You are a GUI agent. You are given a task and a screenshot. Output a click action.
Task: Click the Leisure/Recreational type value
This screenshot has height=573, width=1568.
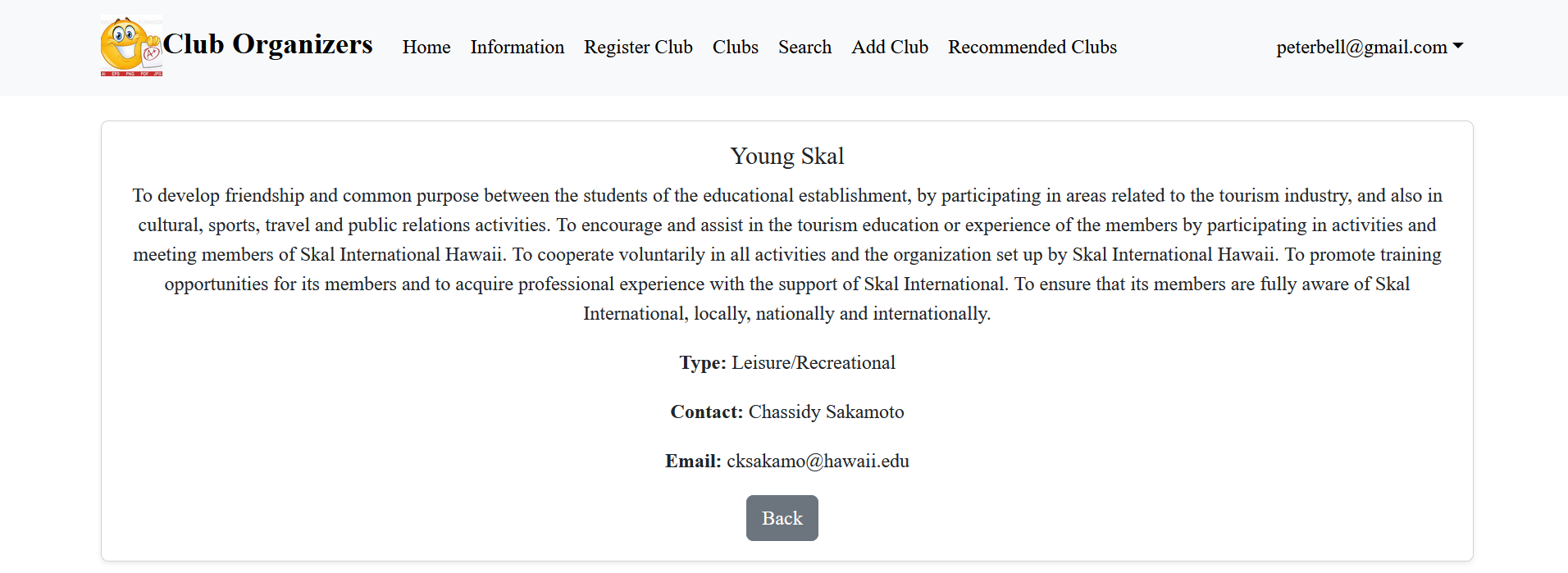(813, 362)
